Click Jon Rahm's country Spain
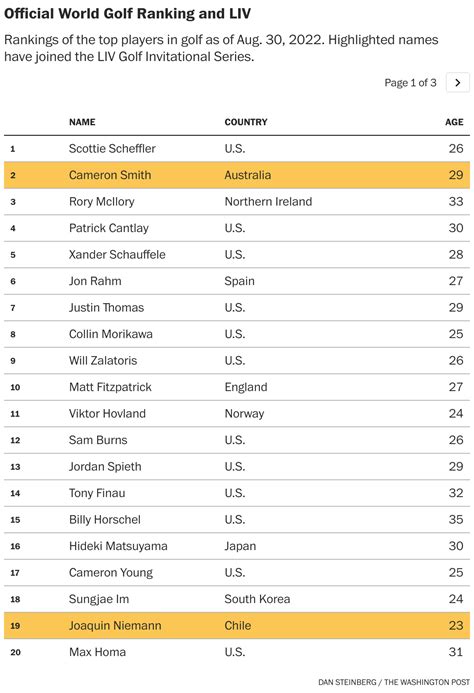Screen dimensions: 474x693 coord(239,281)
